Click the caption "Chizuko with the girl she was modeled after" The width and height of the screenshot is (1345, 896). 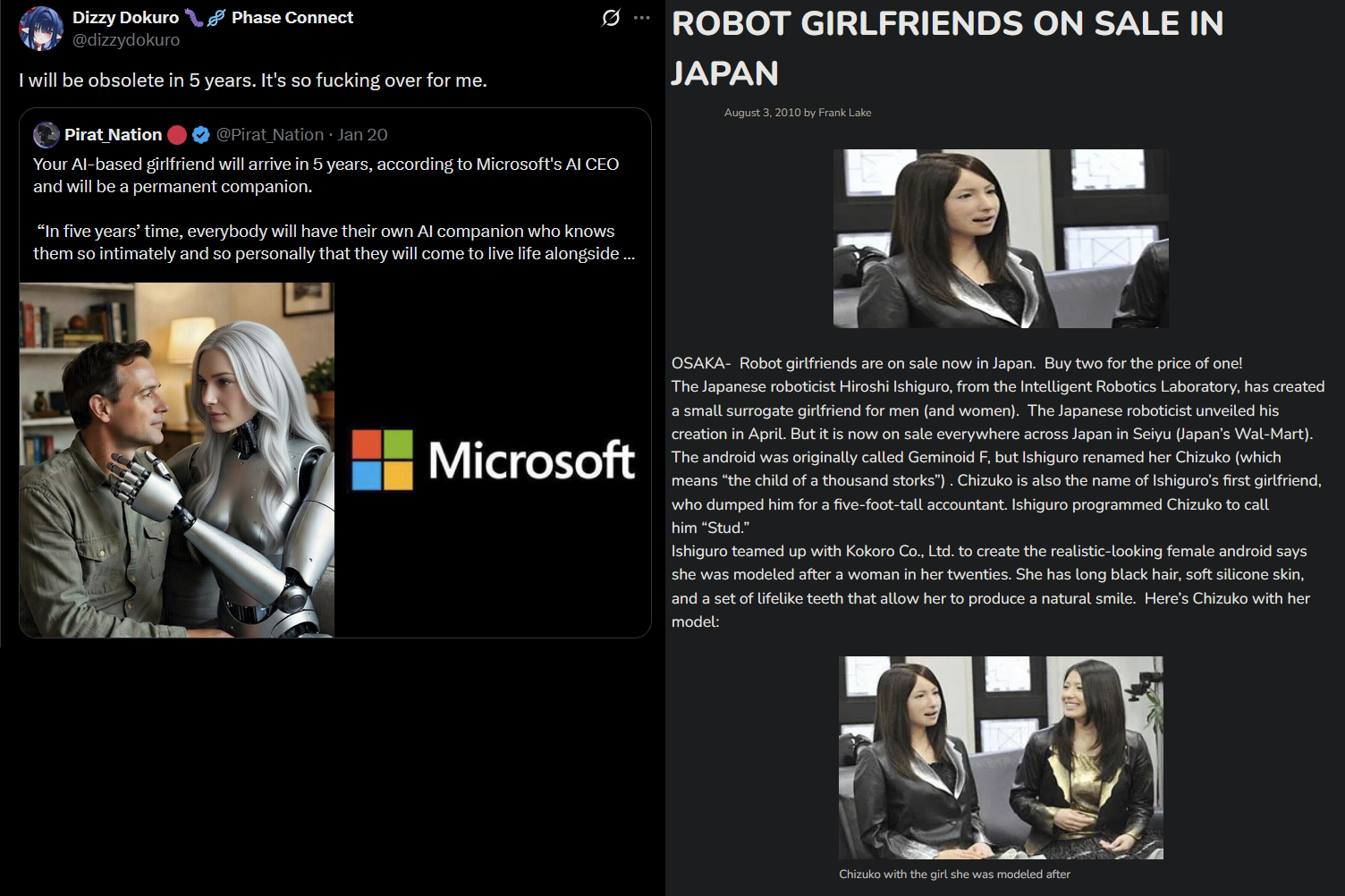coord(954,875)
